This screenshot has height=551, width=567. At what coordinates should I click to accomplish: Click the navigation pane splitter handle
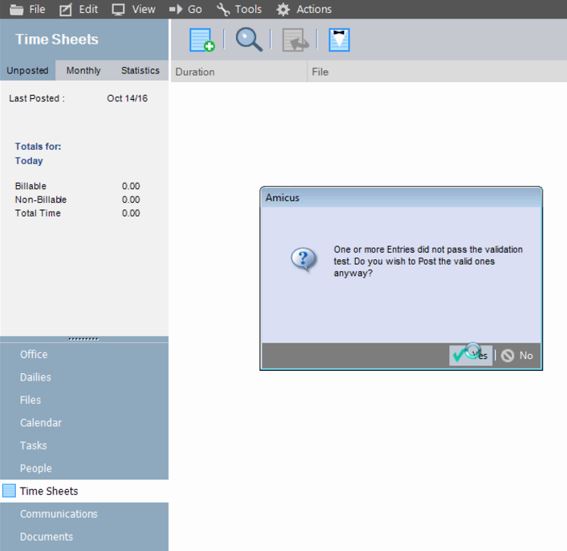tap(84, 339)
